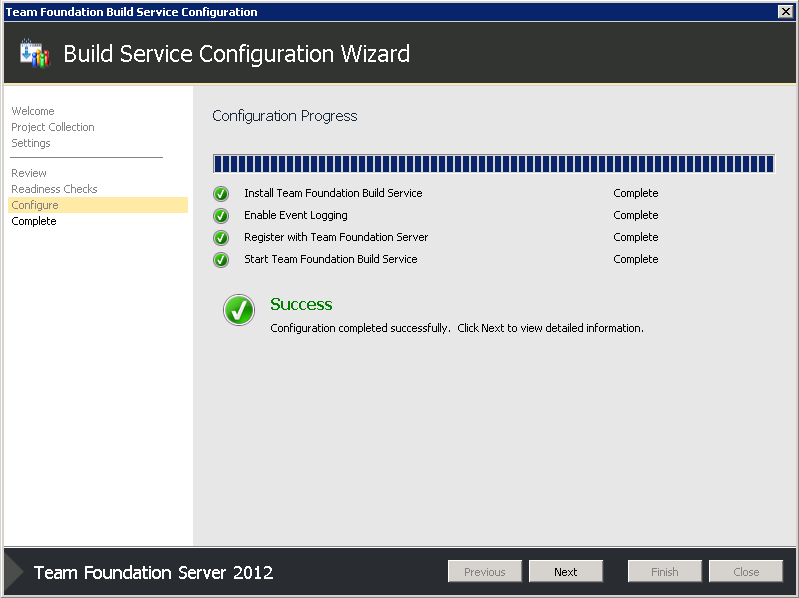799x598 pixels.
Task: Click the green Success heading
Action: point(301,304)
